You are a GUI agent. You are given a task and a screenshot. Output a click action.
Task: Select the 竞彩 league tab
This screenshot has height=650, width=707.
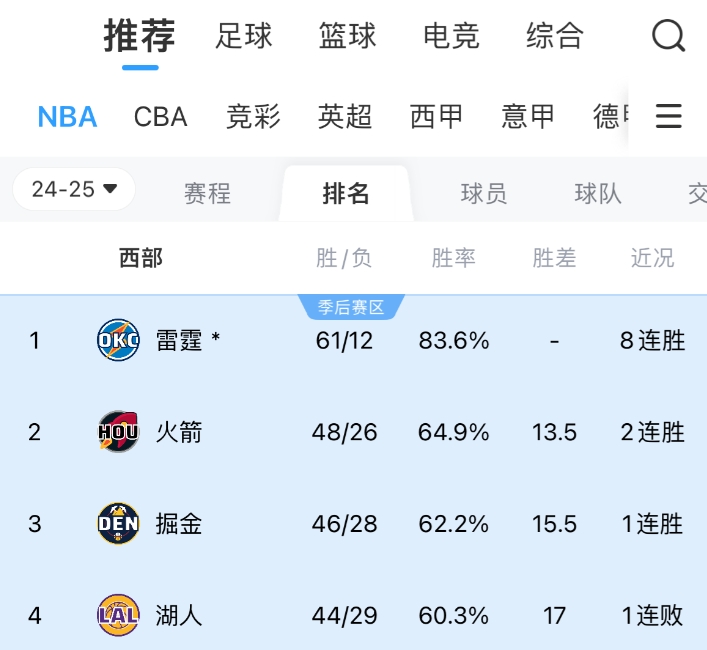click(x=253, y=117)
